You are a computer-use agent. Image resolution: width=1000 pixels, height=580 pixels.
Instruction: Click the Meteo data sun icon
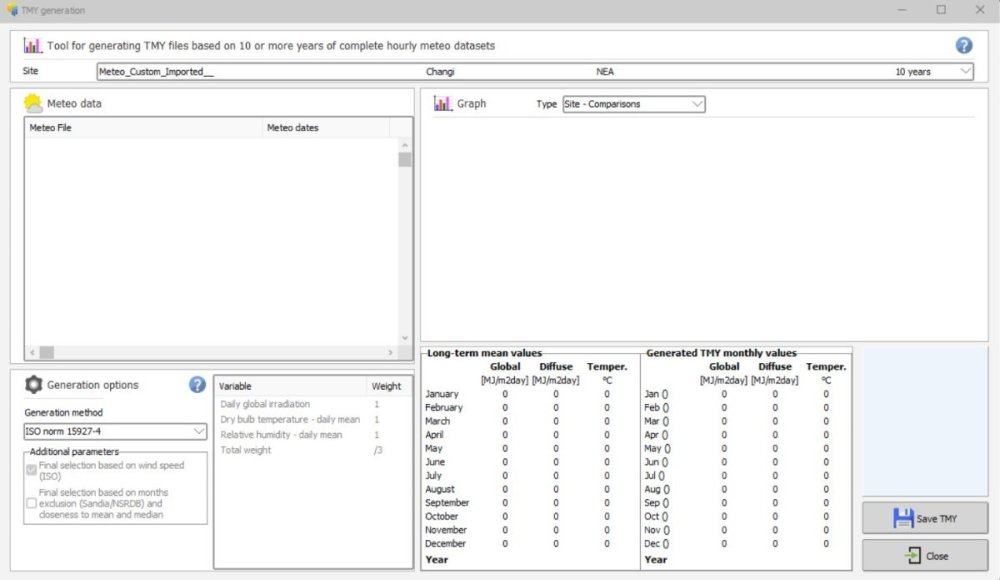click(x=33, y=103)
